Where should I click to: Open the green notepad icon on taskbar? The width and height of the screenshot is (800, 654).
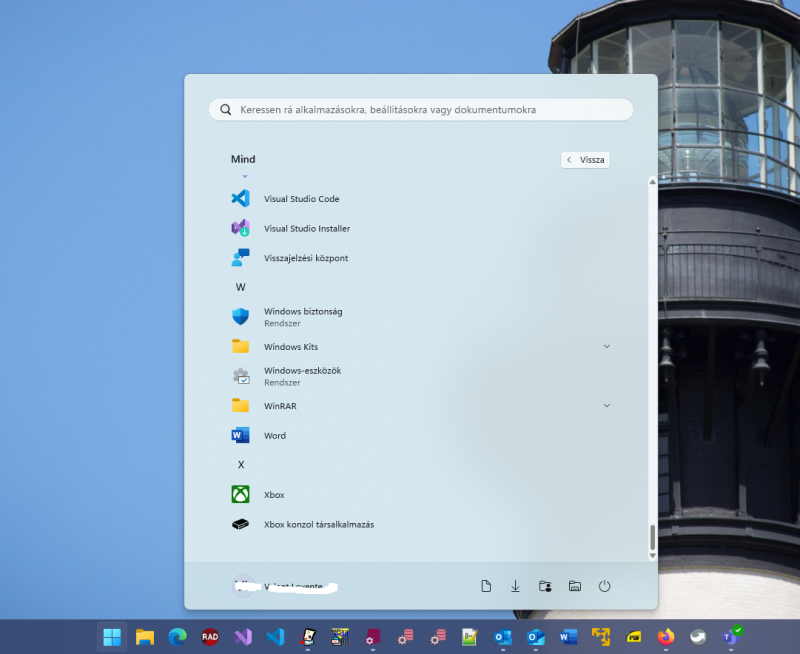tap(470, 637)
